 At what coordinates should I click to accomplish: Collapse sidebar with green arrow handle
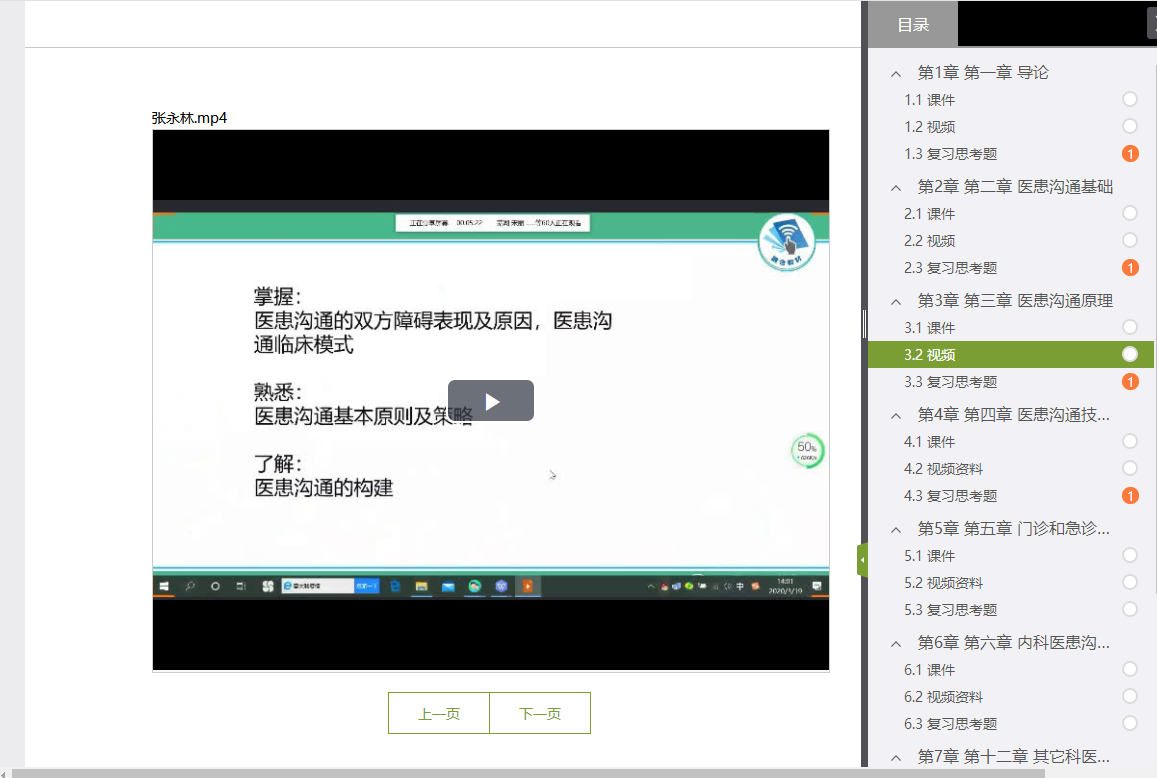[862, 560]
